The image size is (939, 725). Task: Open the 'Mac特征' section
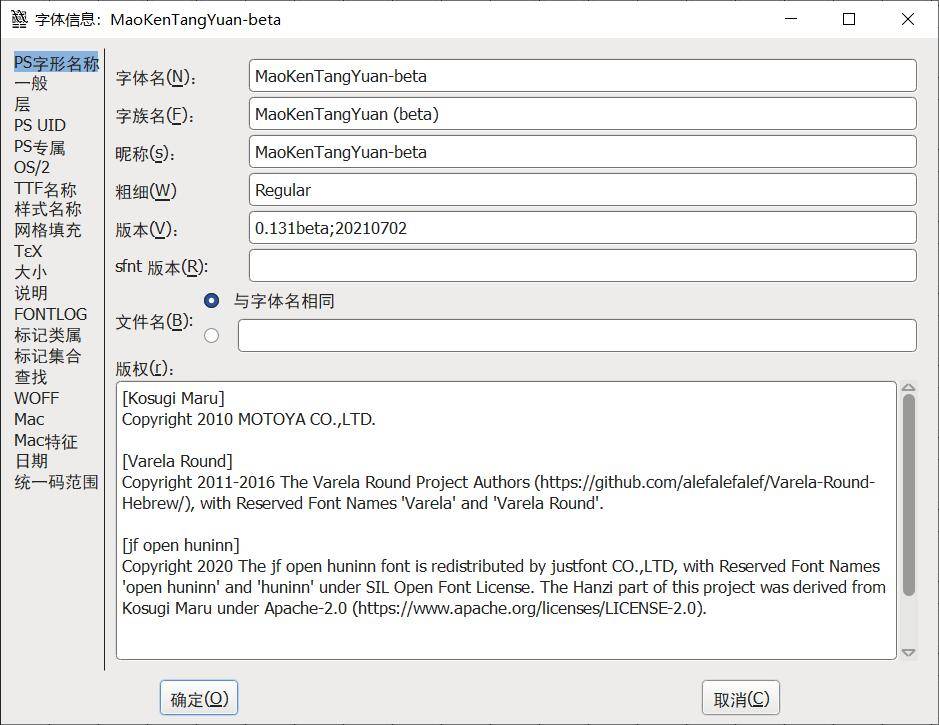tap(46, 441)
